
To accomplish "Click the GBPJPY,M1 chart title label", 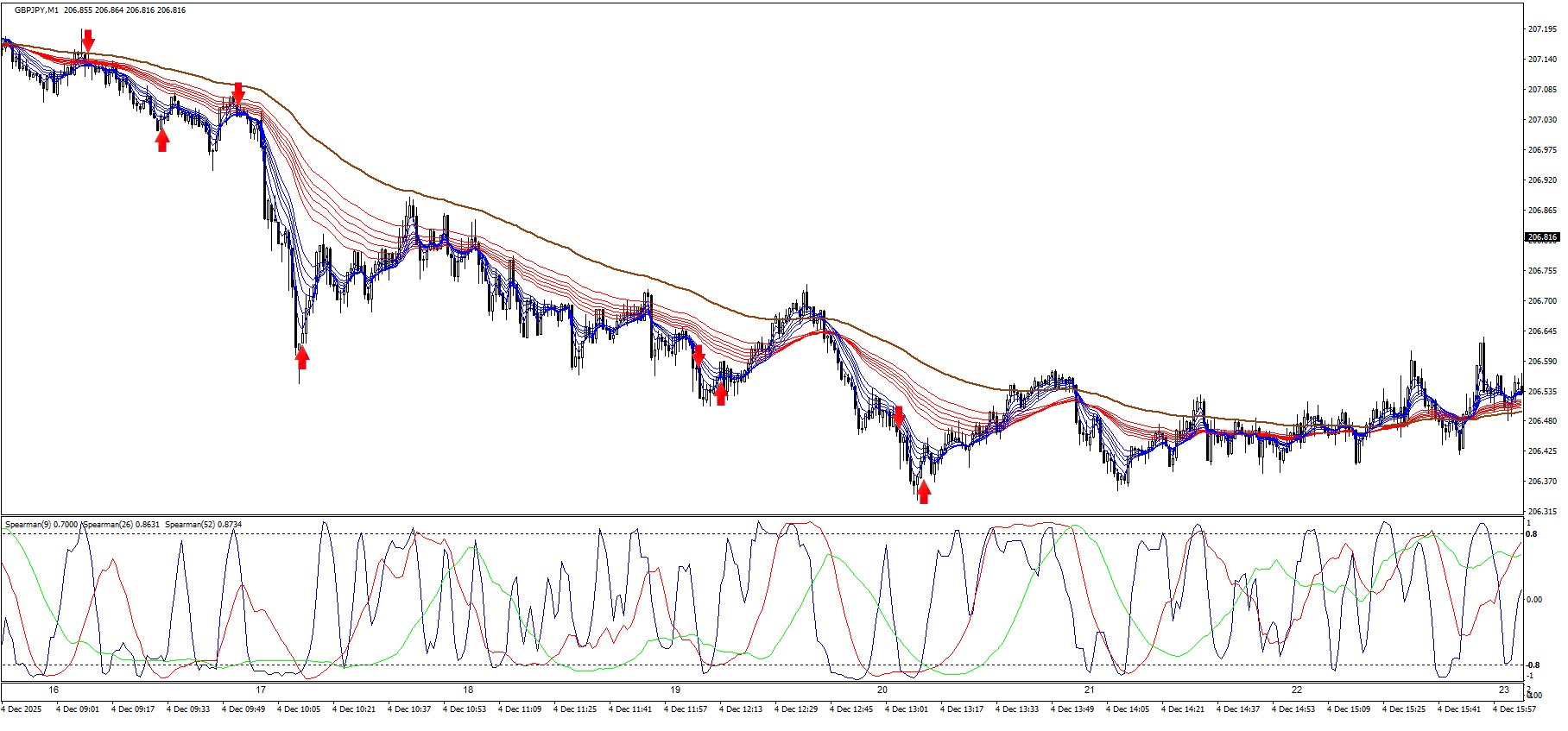I will [36, 10].
